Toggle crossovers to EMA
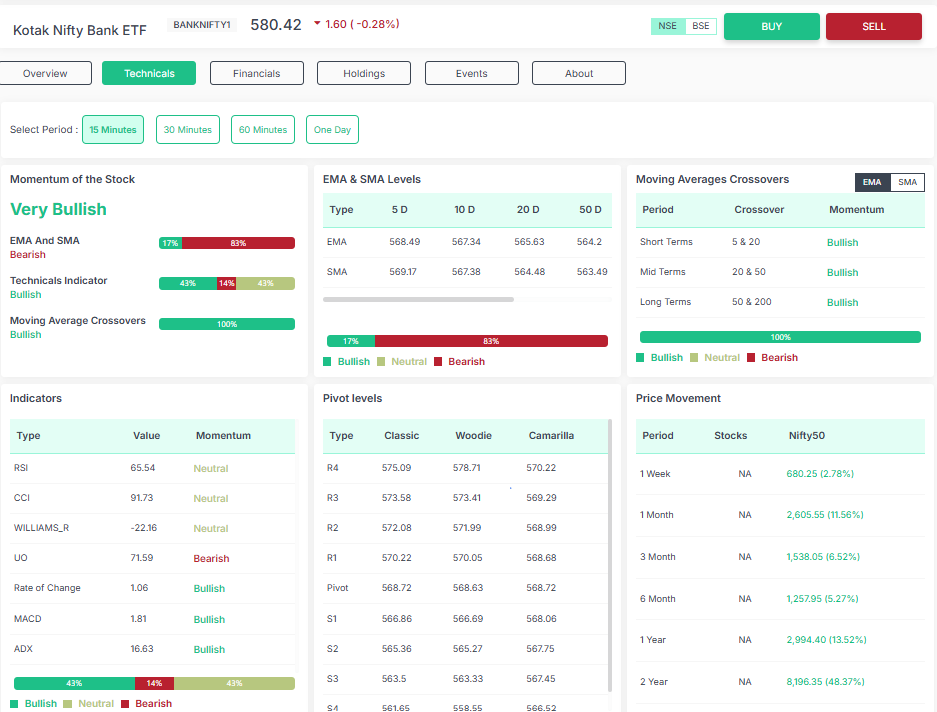 click(872, 182)
